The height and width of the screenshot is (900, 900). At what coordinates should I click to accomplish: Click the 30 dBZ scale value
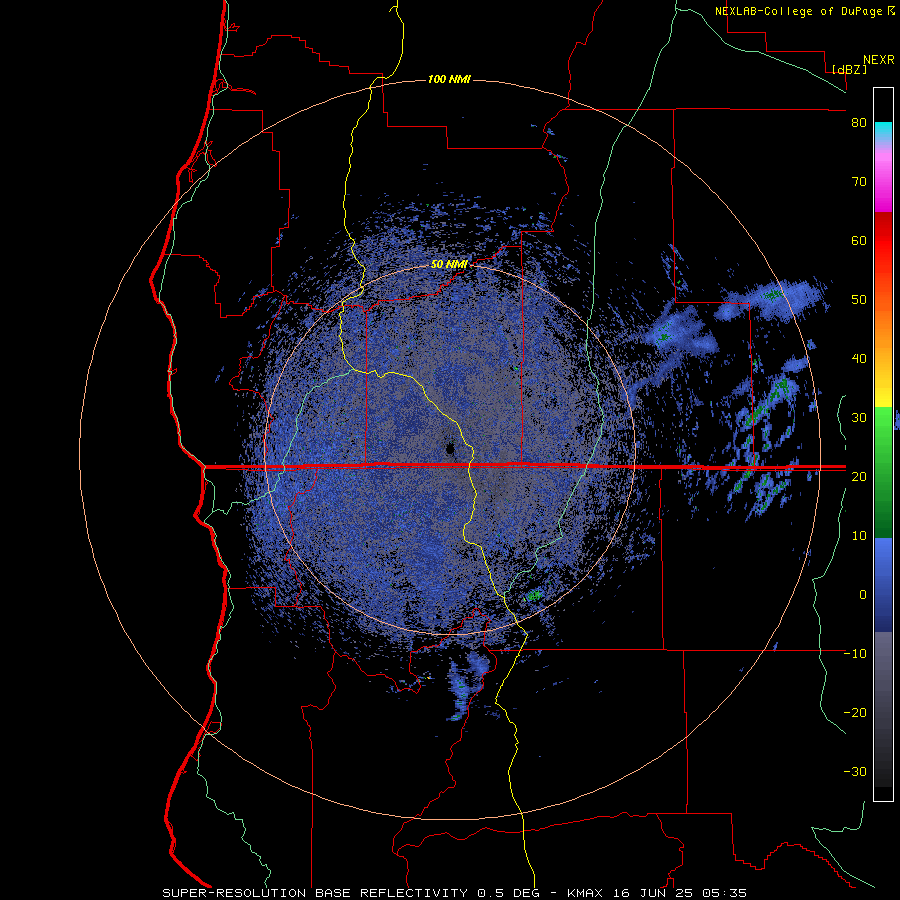[x=859, y=417]
